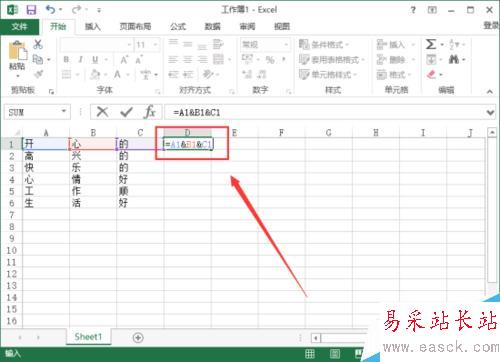The image size is (500, 362).
Task: Click Format as Table button
Action: (332, 60)
